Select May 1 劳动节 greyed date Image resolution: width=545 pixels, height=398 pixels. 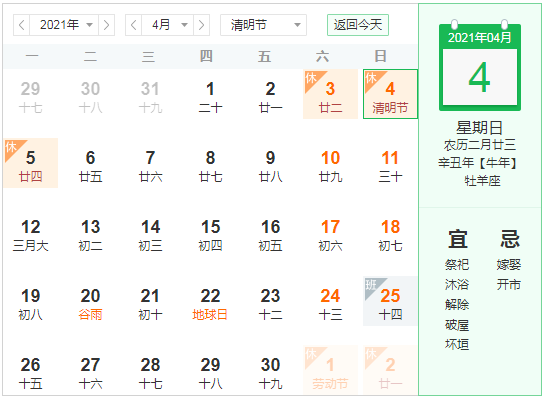331,370
